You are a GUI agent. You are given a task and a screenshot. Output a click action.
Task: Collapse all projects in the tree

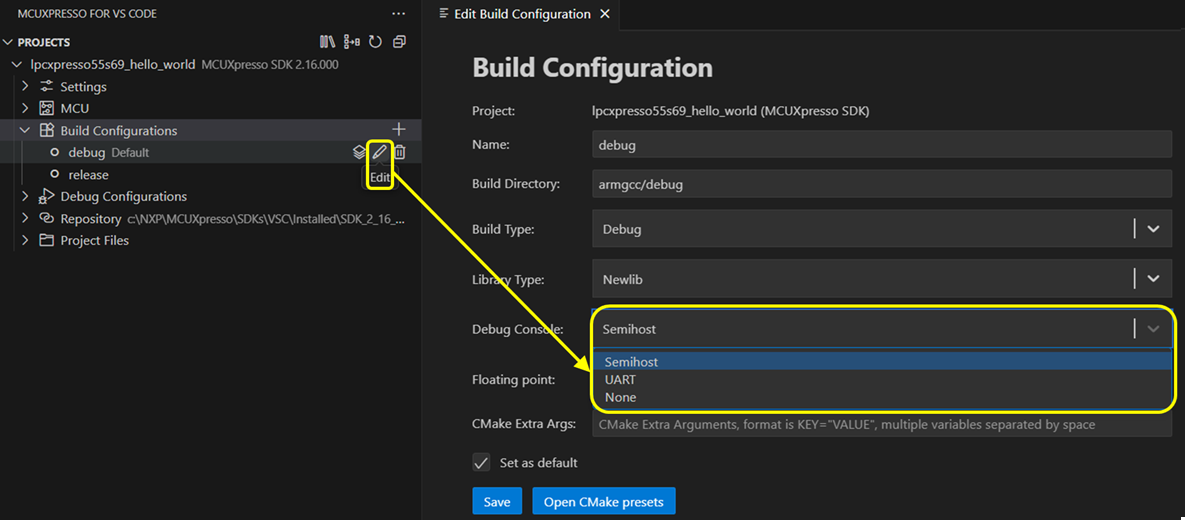399,42
